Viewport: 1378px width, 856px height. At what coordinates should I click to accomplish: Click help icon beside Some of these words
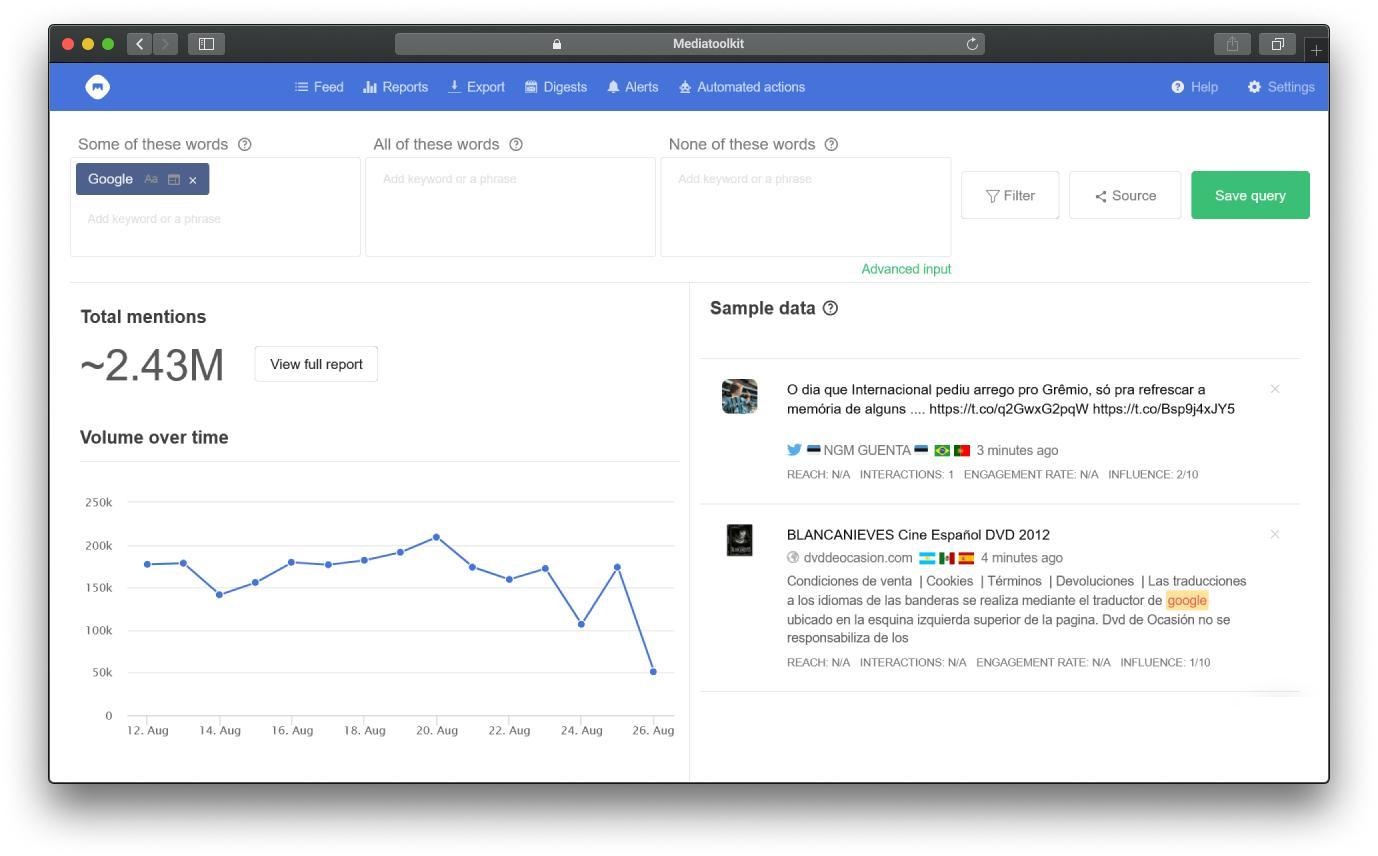point(245,144)
